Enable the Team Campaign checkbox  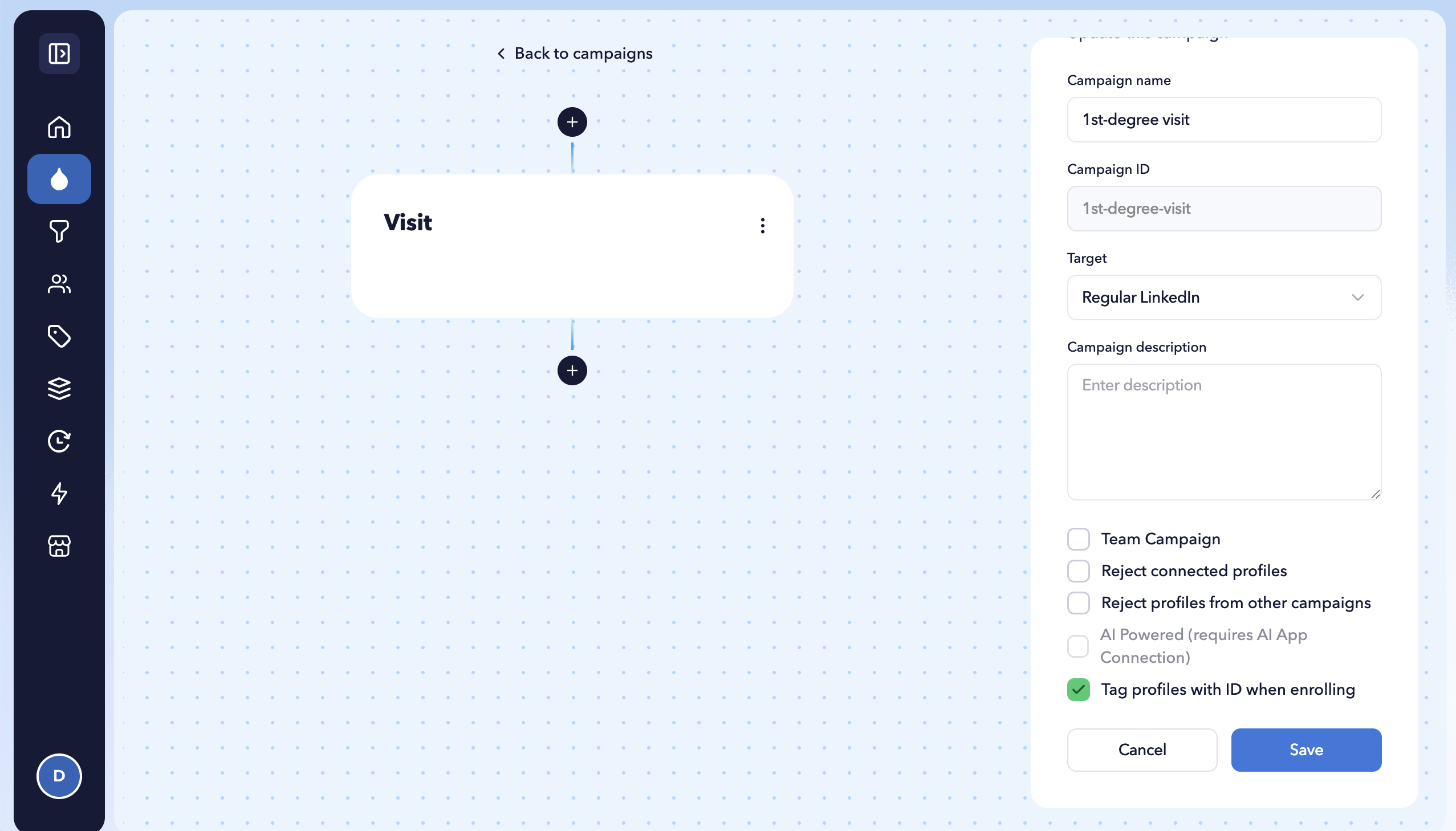[1078, 539]
